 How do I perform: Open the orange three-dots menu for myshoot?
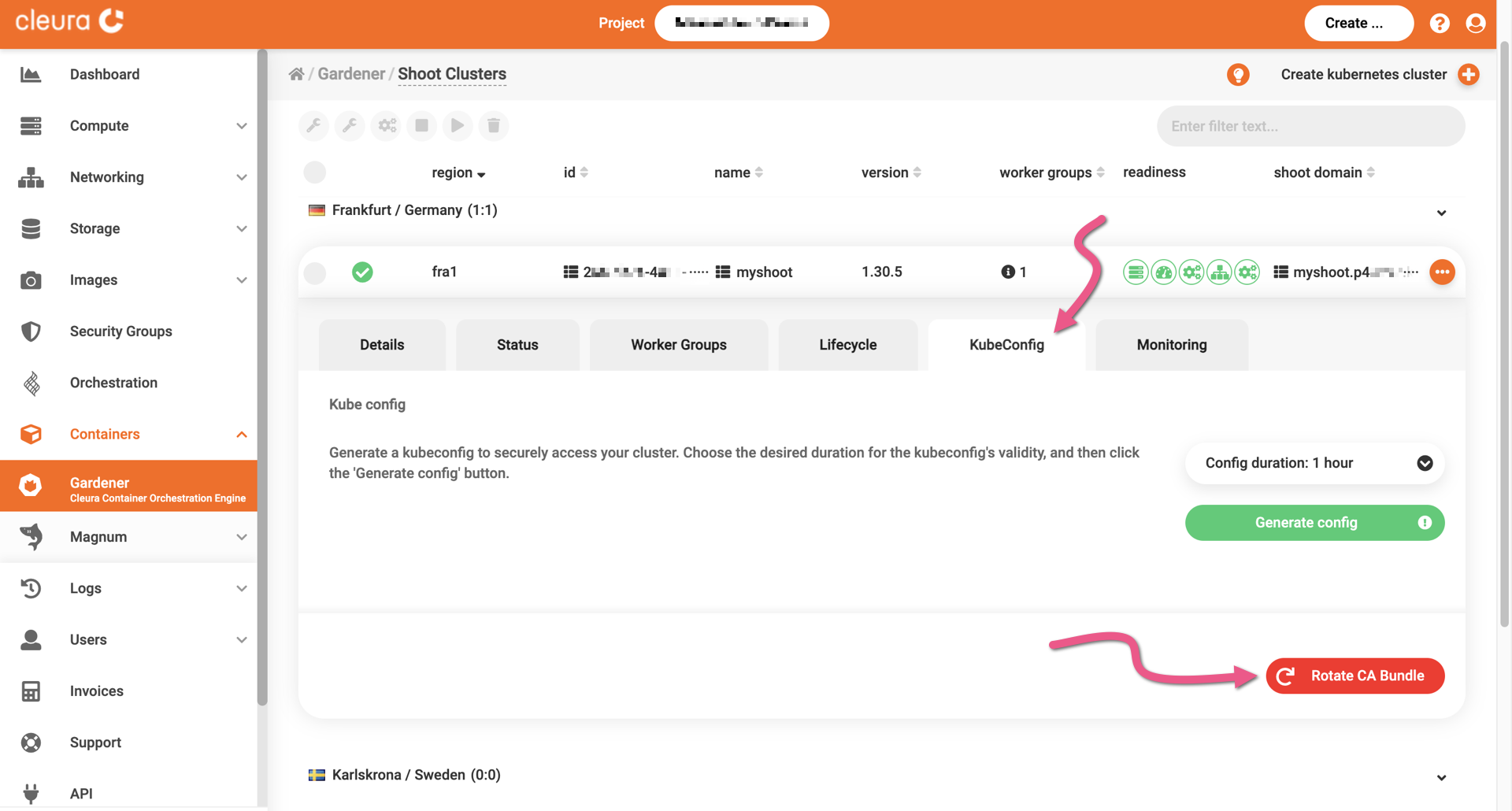click(x=1442, y=272)
